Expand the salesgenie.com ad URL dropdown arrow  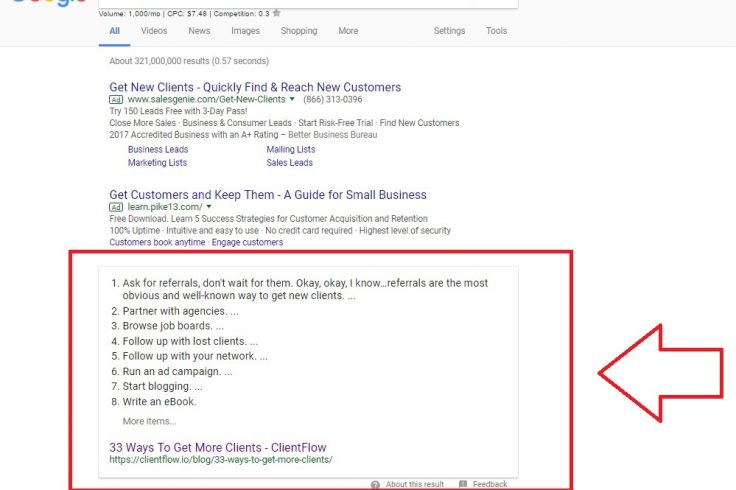[292, 100]
